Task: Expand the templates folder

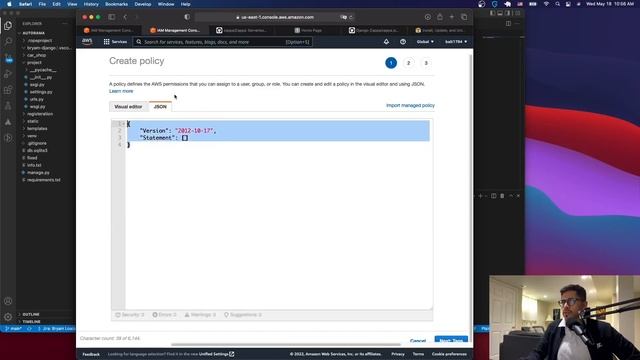Action: [37, 129]
